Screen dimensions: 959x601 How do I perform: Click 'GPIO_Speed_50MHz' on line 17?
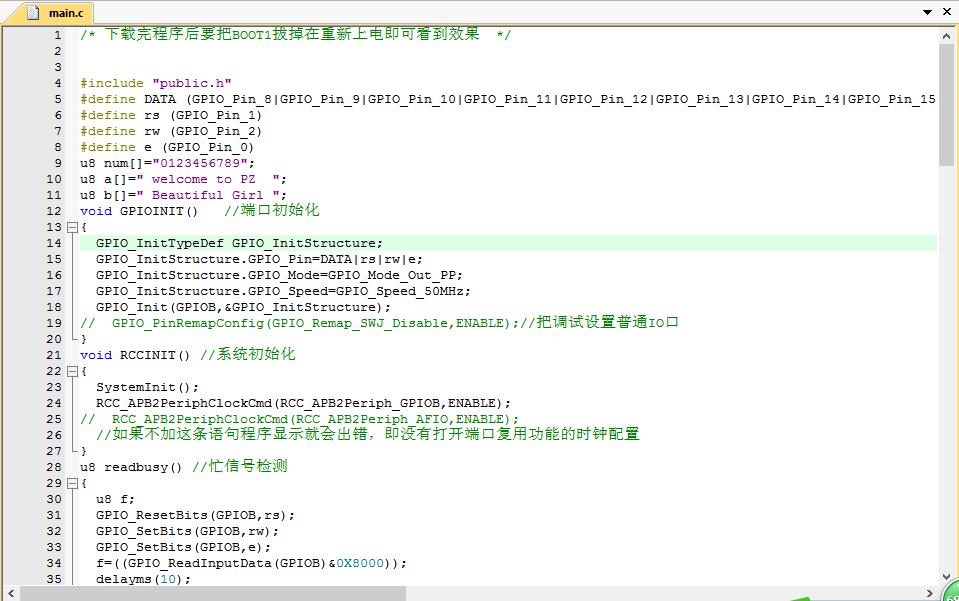click(399, 291)
